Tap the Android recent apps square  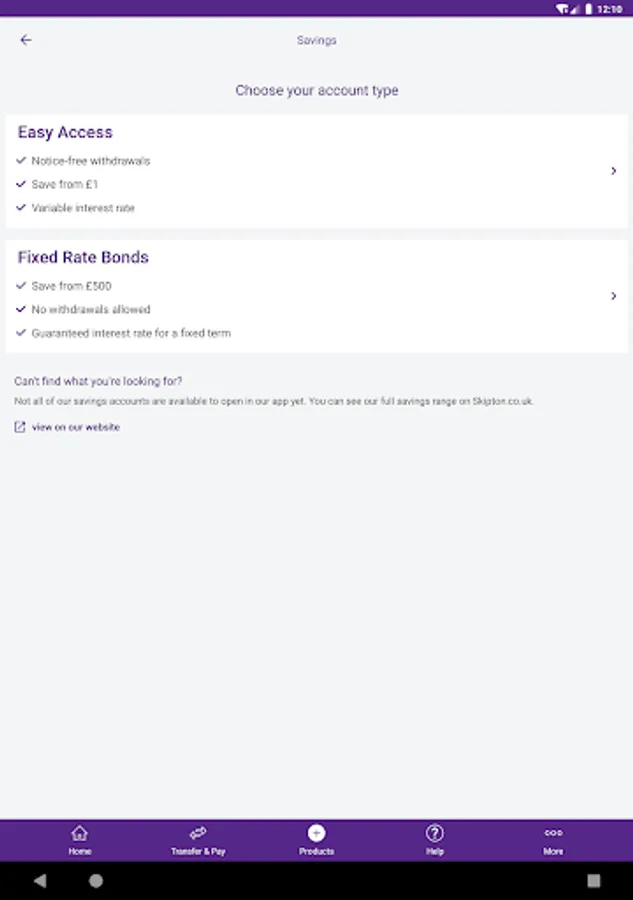tap(594, 881)
